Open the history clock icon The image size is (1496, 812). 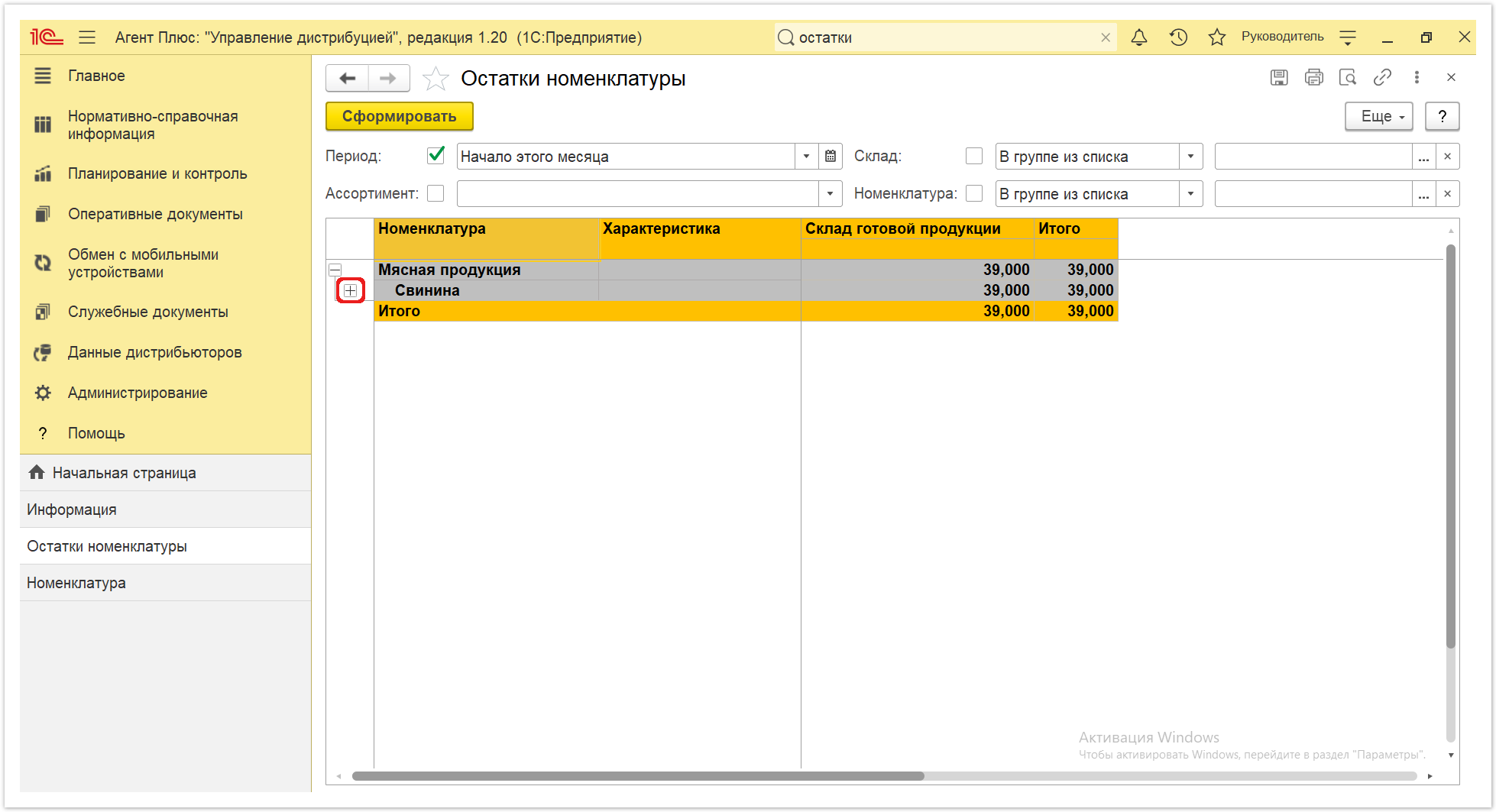pos(1178,37)
